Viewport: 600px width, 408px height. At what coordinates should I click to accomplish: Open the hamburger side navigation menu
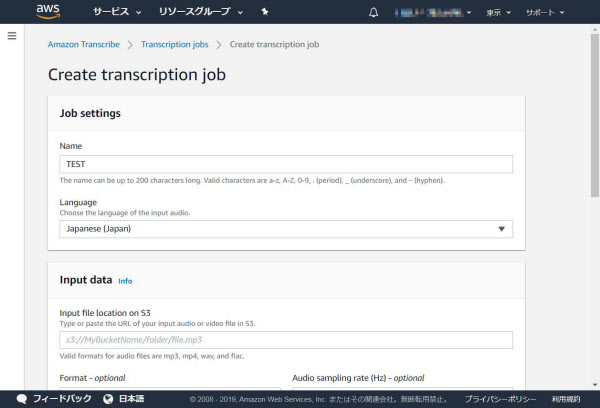coord(12,36)
